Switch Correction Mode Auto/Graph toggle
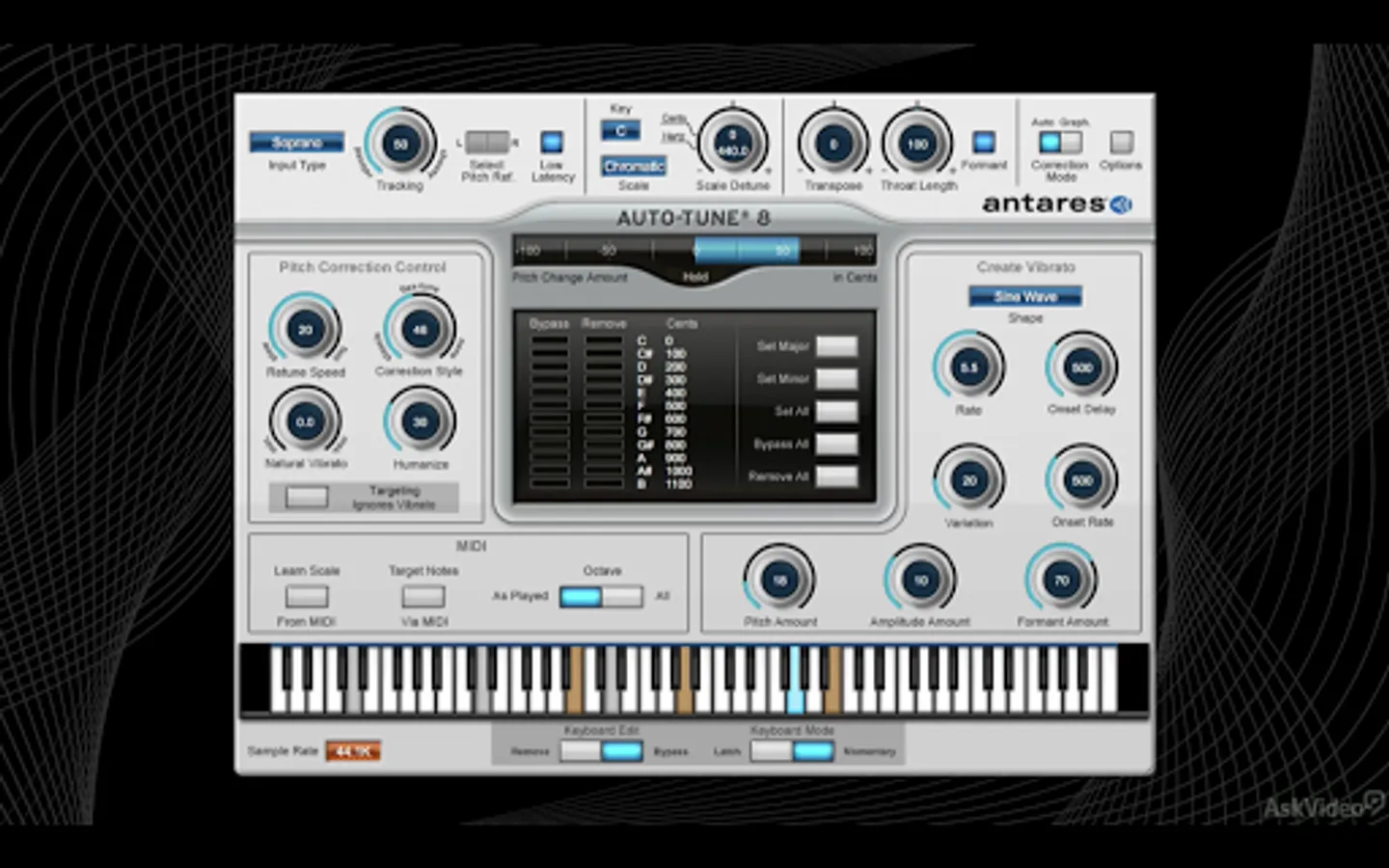 (1059, 143)
